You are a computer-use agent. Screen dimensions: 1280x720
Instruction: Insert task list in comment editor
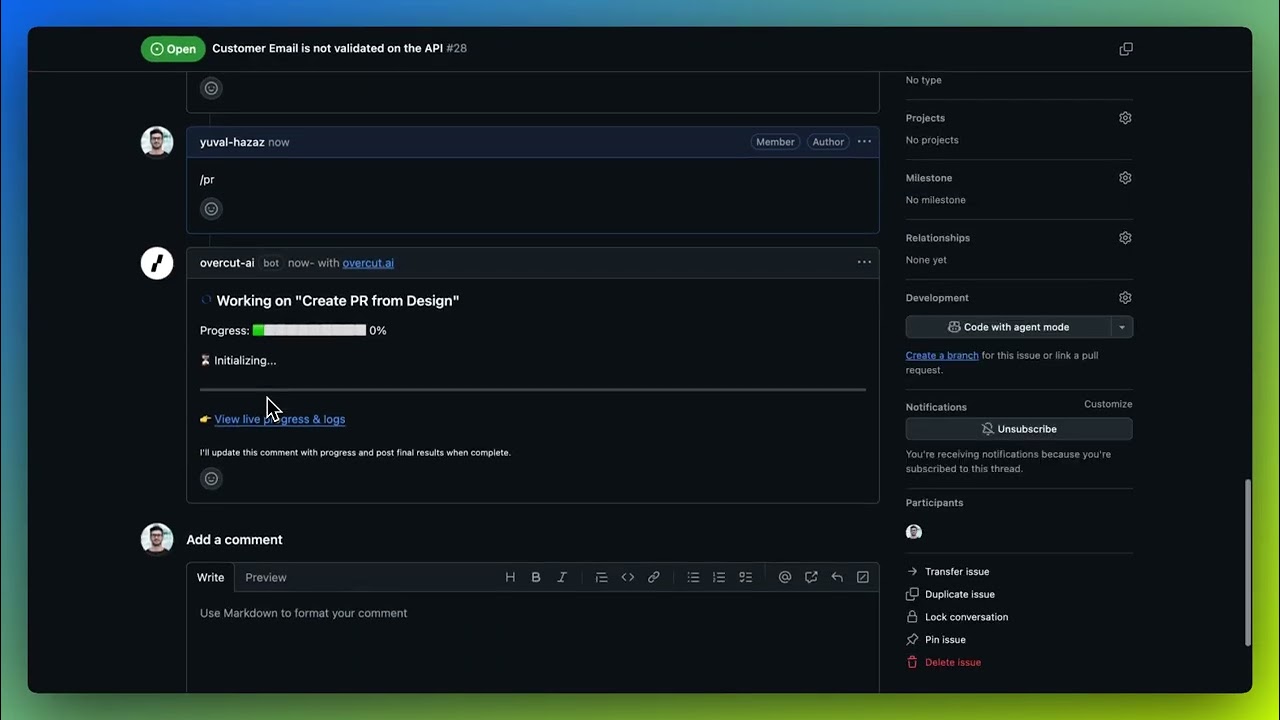pyautogui.click(x=745, y=577)
